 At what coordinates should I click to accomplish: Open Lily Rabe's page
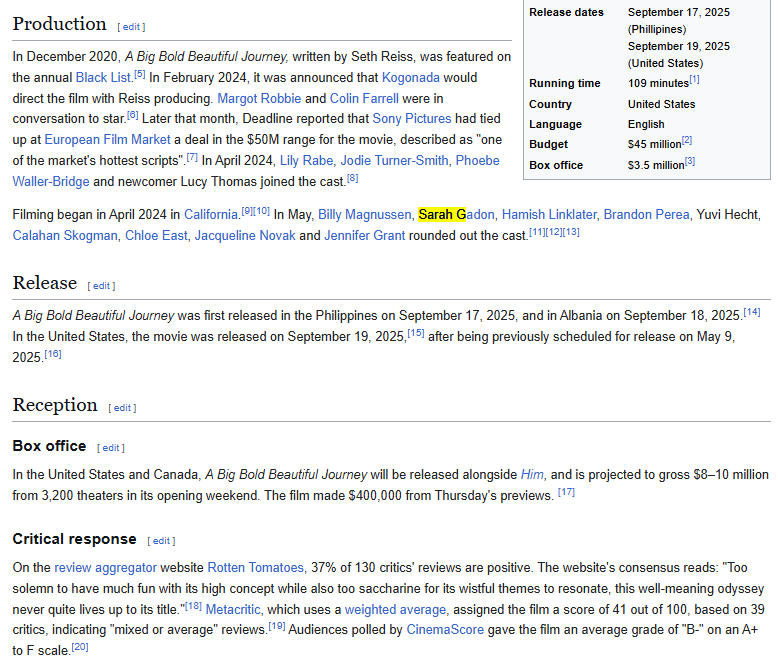click(306, 161)
